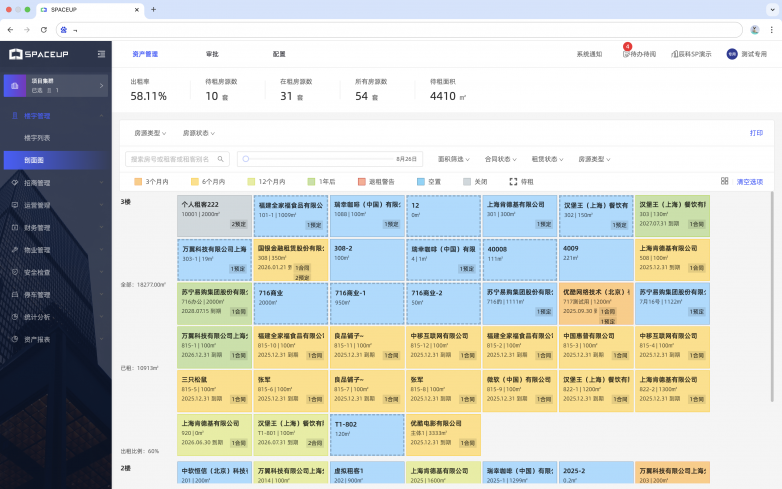
Task: Click the 项目集群 project icon
Action: coord(15,86)
